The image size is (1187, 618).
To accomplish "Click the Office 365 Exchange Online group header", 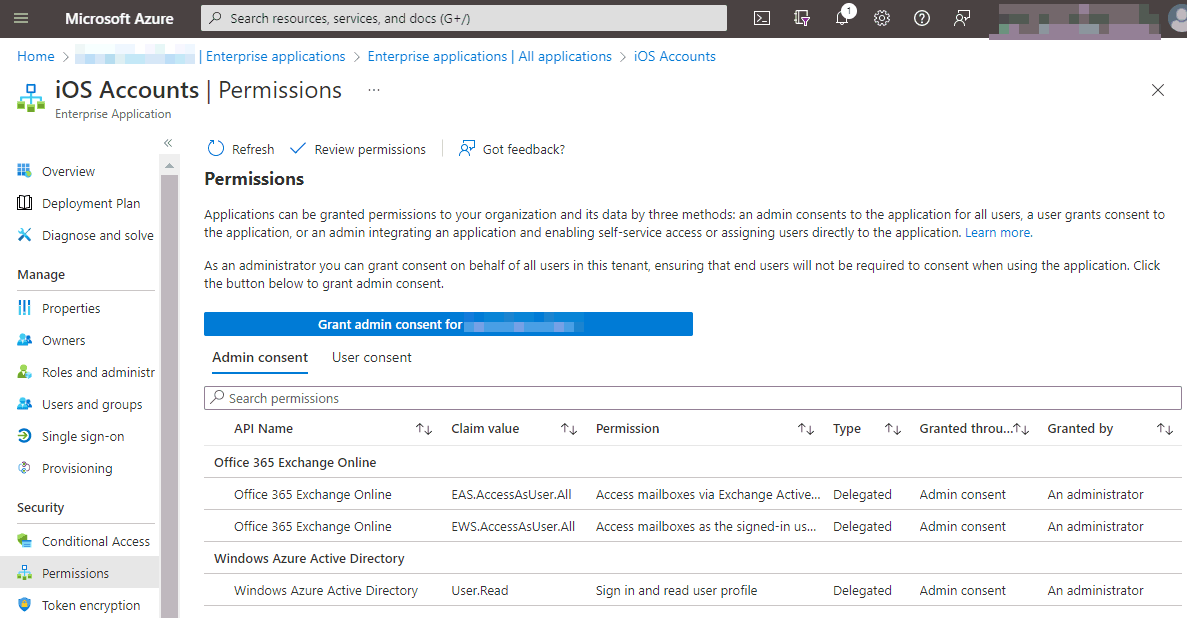I will pyautogui.click(x=295, y=463).
